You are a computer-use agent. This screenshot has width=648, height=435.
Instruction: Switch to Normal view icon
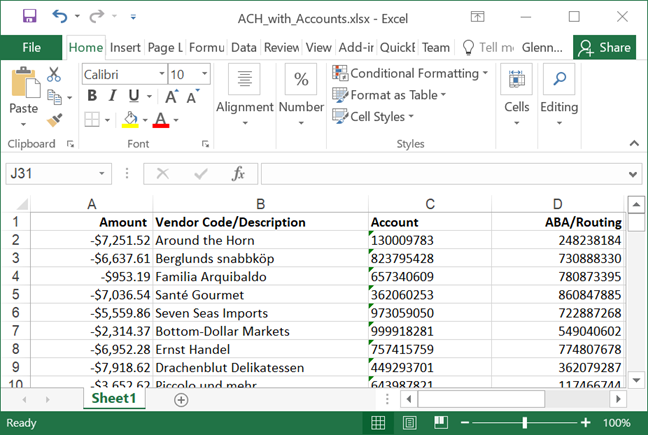378,423
